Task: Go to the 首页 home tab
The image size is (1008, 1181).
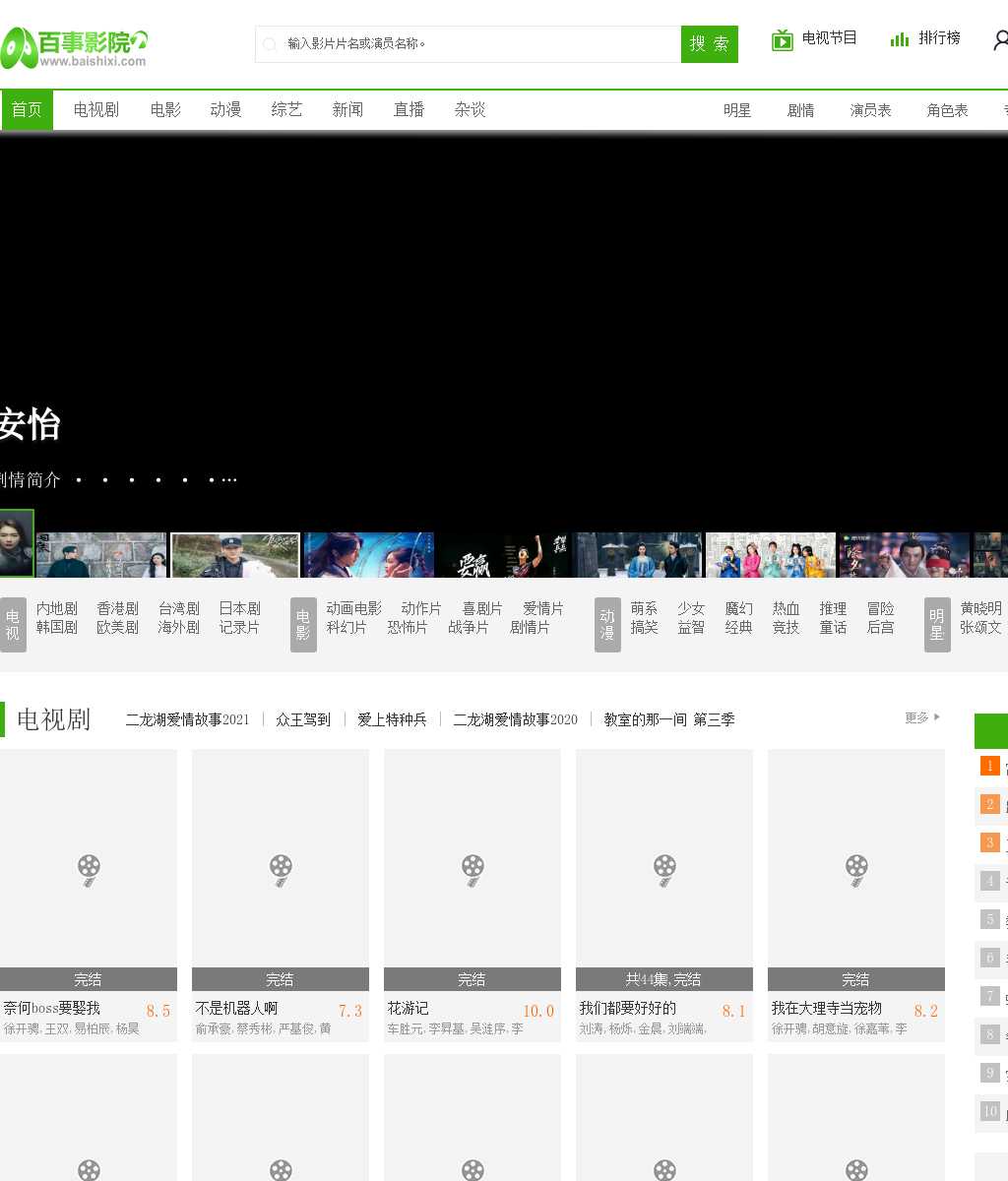Action: click(27, 110)
